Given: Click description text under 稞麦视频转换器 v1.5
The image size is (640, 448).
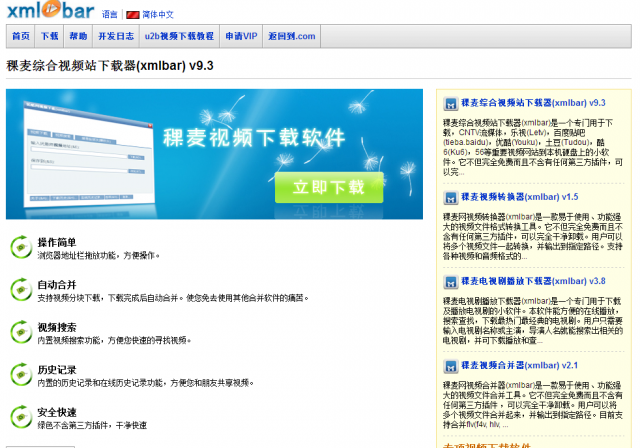Looking at the screenshot, I should point(533,237).
